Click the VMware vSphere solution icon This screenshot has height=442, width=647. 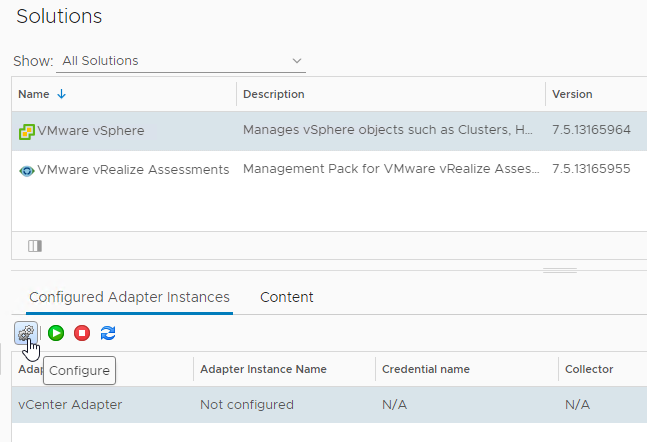27,131
